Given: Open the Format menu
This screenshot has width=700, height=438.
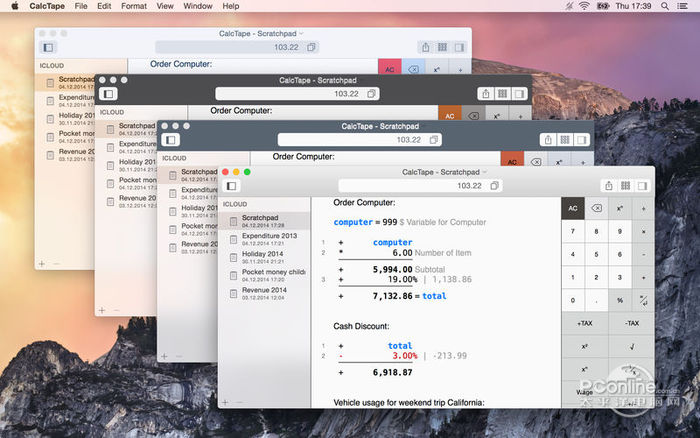Looking at the screenshot, I should tap(133, 6).
